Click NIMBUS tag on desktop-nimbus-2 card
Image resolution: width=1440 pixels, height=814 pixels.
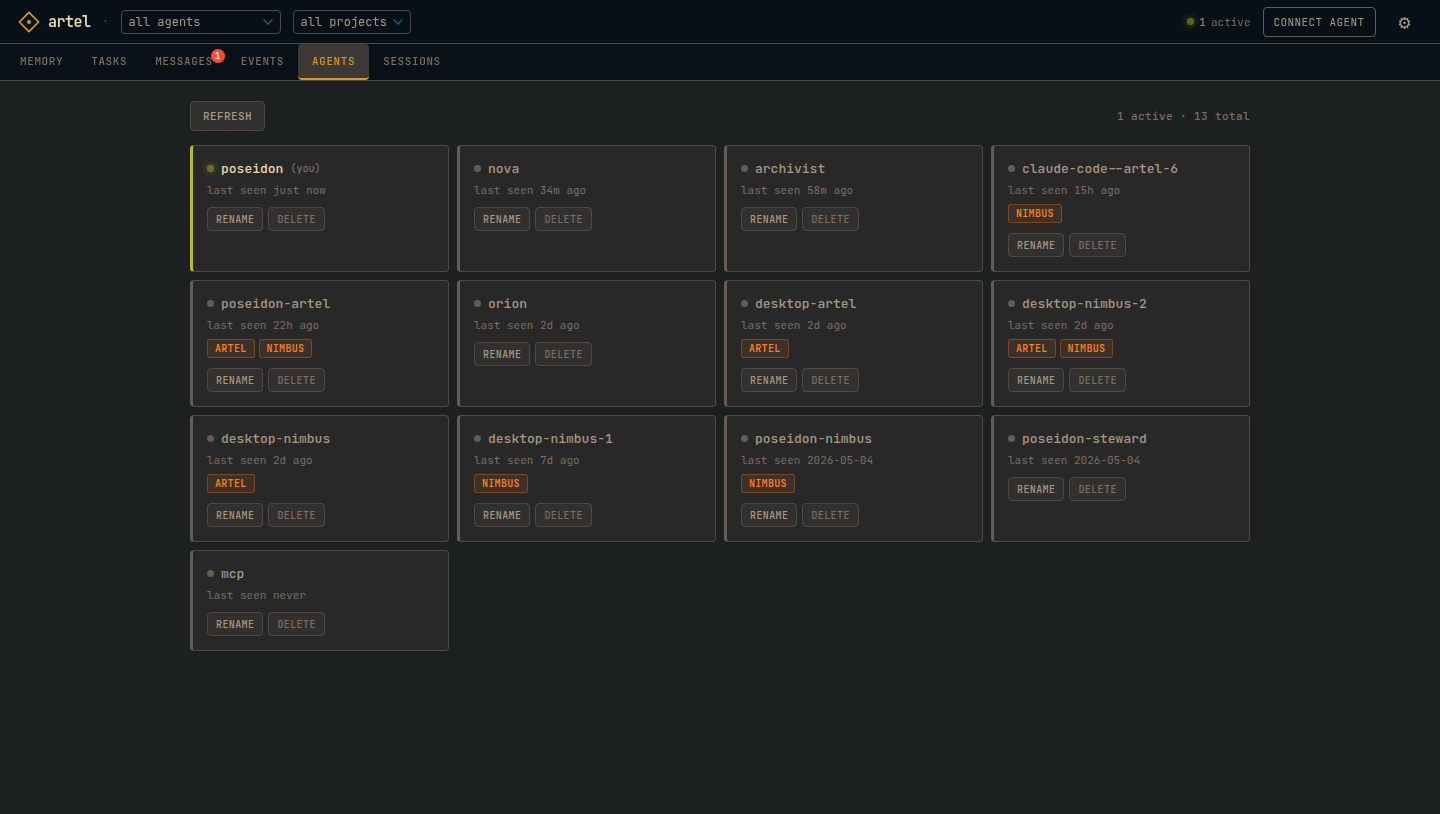(x=1087, y=348)
